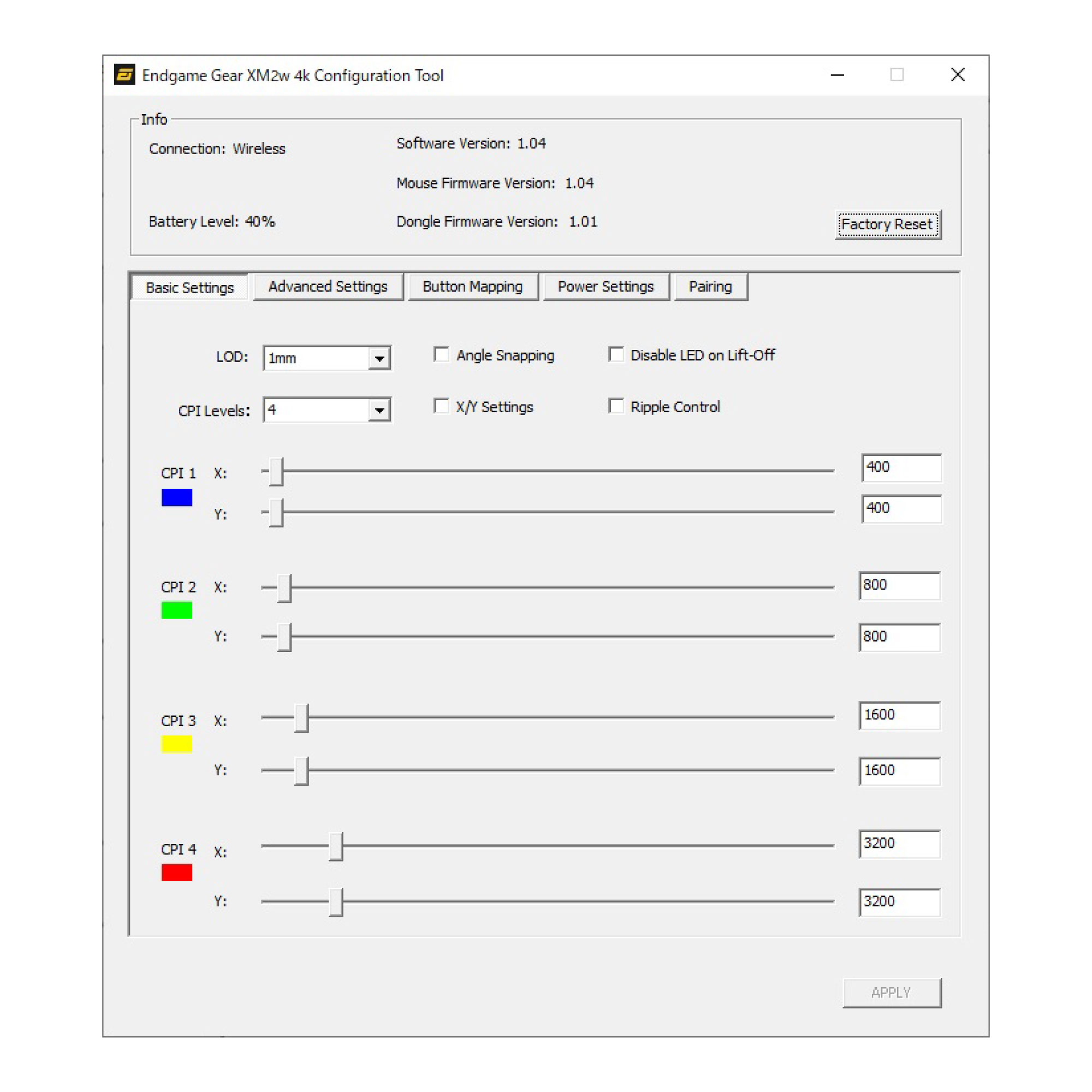This screenshot has width=1092, height=1092.
Task: Pick the yellow CPI 3 color swatch
Action: 177,744
